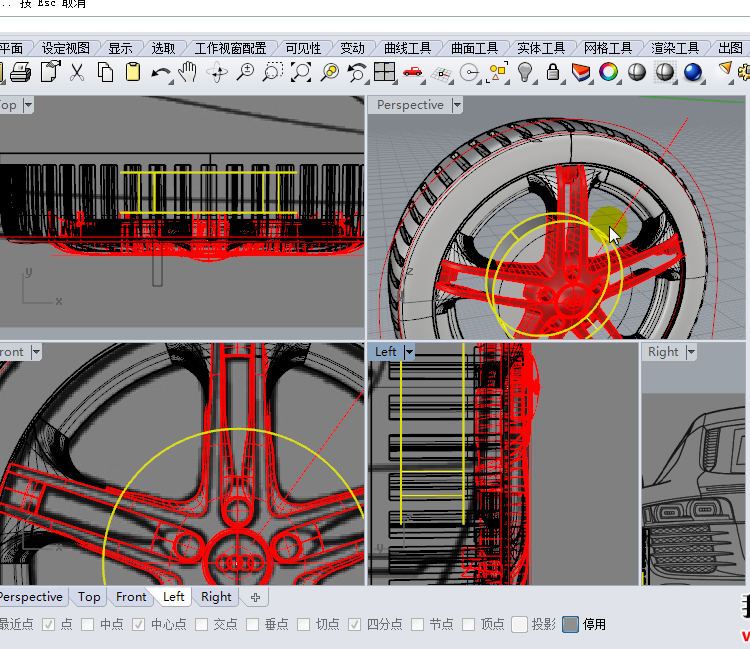Disable the 四分点 osnap checkbox
Image resolution: width=750 pixels, height=649 pixels.
pos(355,625)
